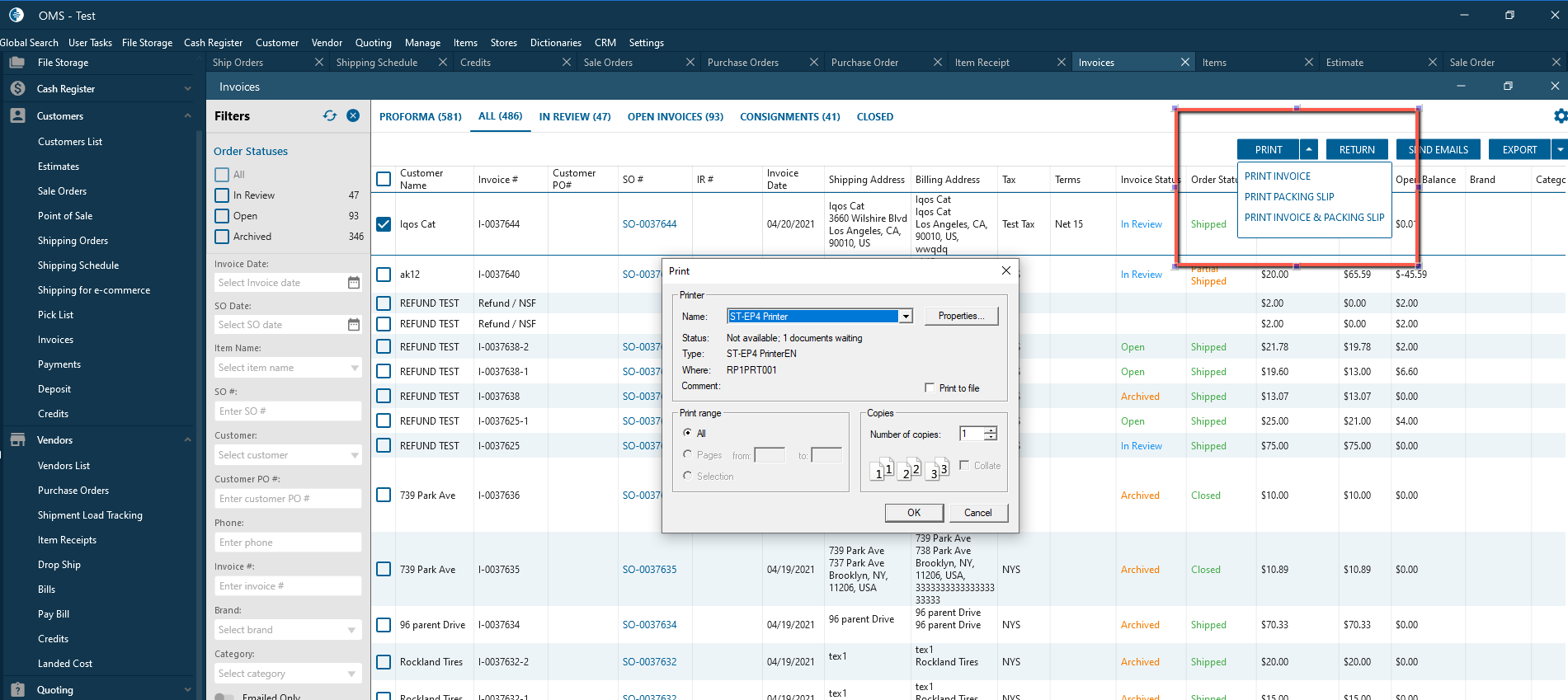Check the In Review status filter
Screen dimensions: 1568x700
(222, 195)
